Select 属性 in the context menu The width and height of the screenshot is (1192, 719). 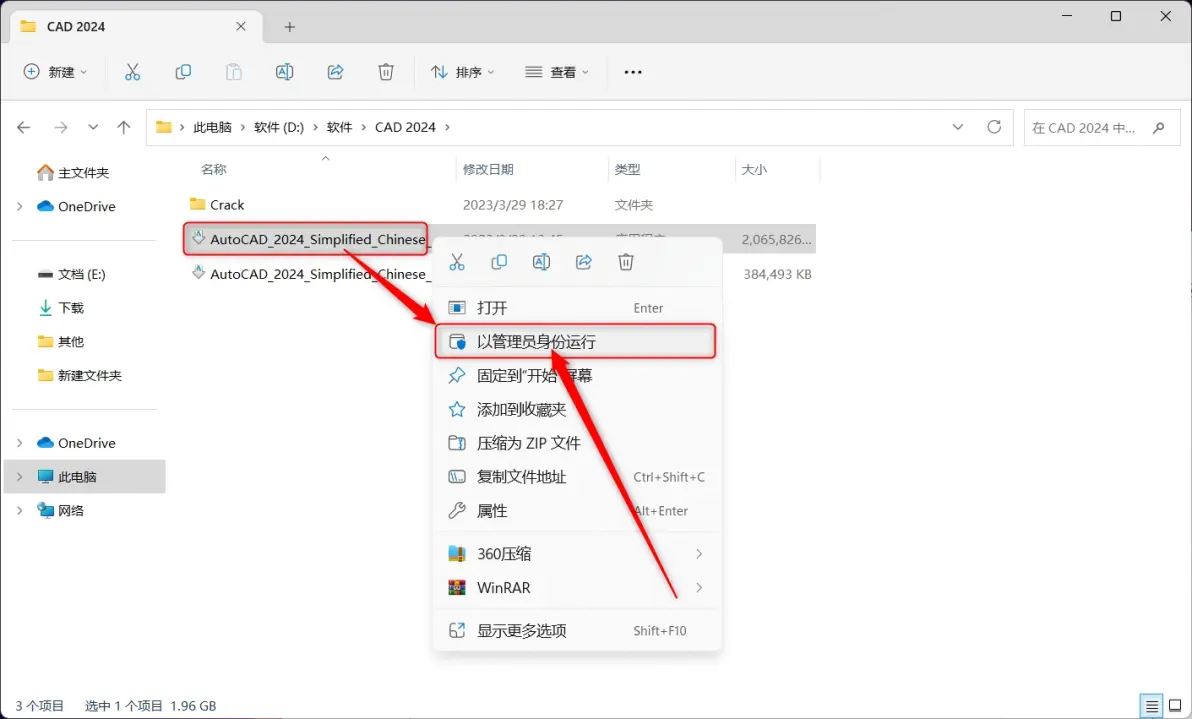point(577,511)
